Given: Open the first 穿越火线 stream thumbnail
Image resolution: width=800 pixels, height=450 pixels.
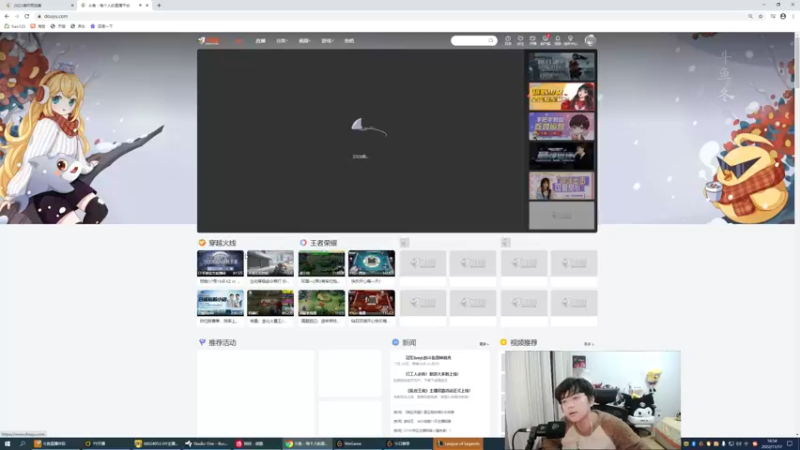Looking at the screenshot, I should click(x=220, y=263).
